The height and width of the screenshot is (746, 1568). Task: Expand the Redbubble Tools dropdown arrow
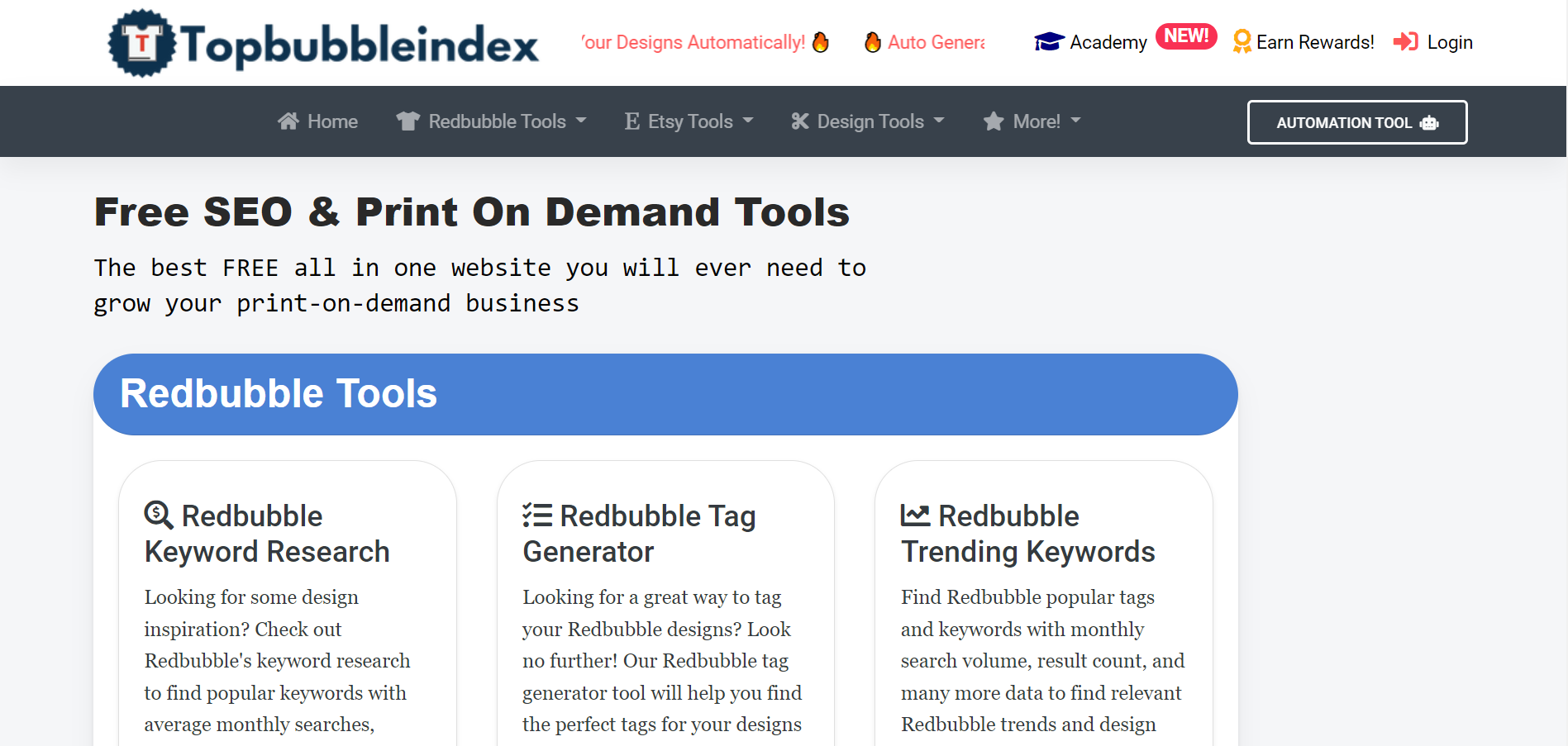click(581, 121)
